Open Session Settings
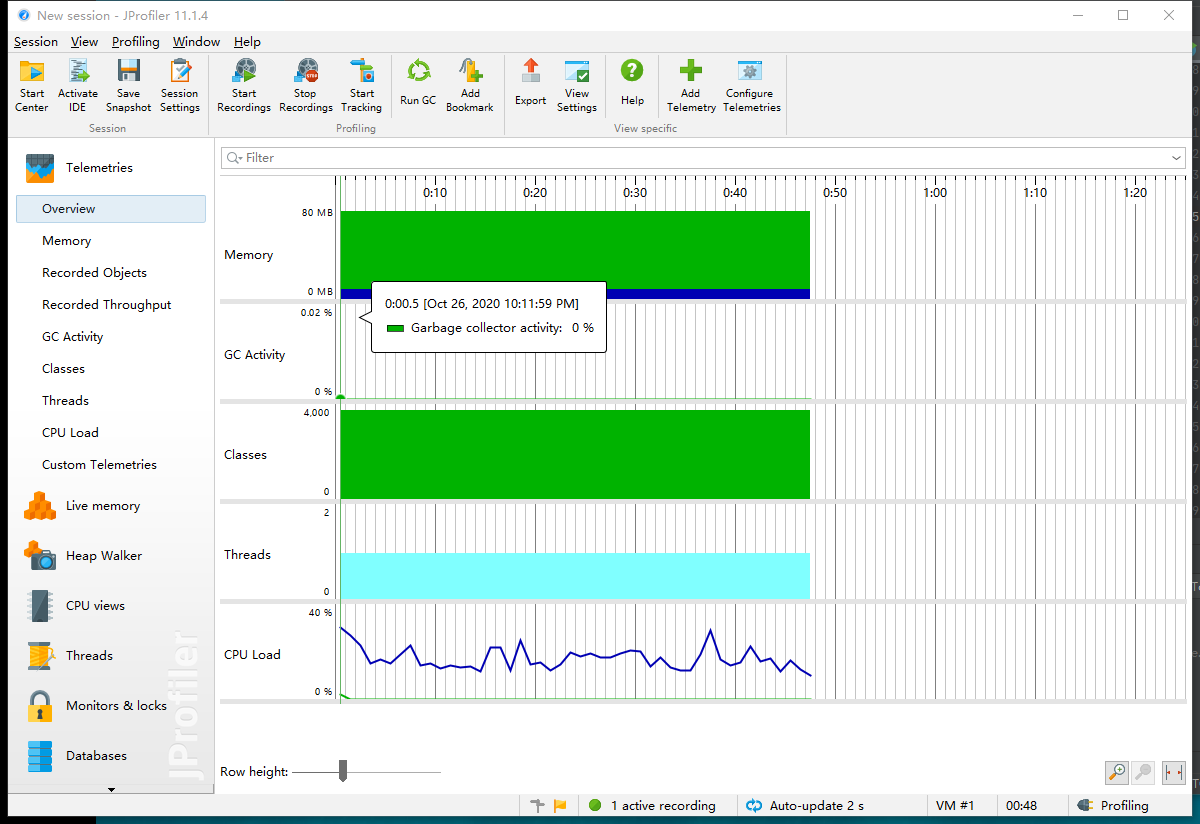 click(180, 86)
